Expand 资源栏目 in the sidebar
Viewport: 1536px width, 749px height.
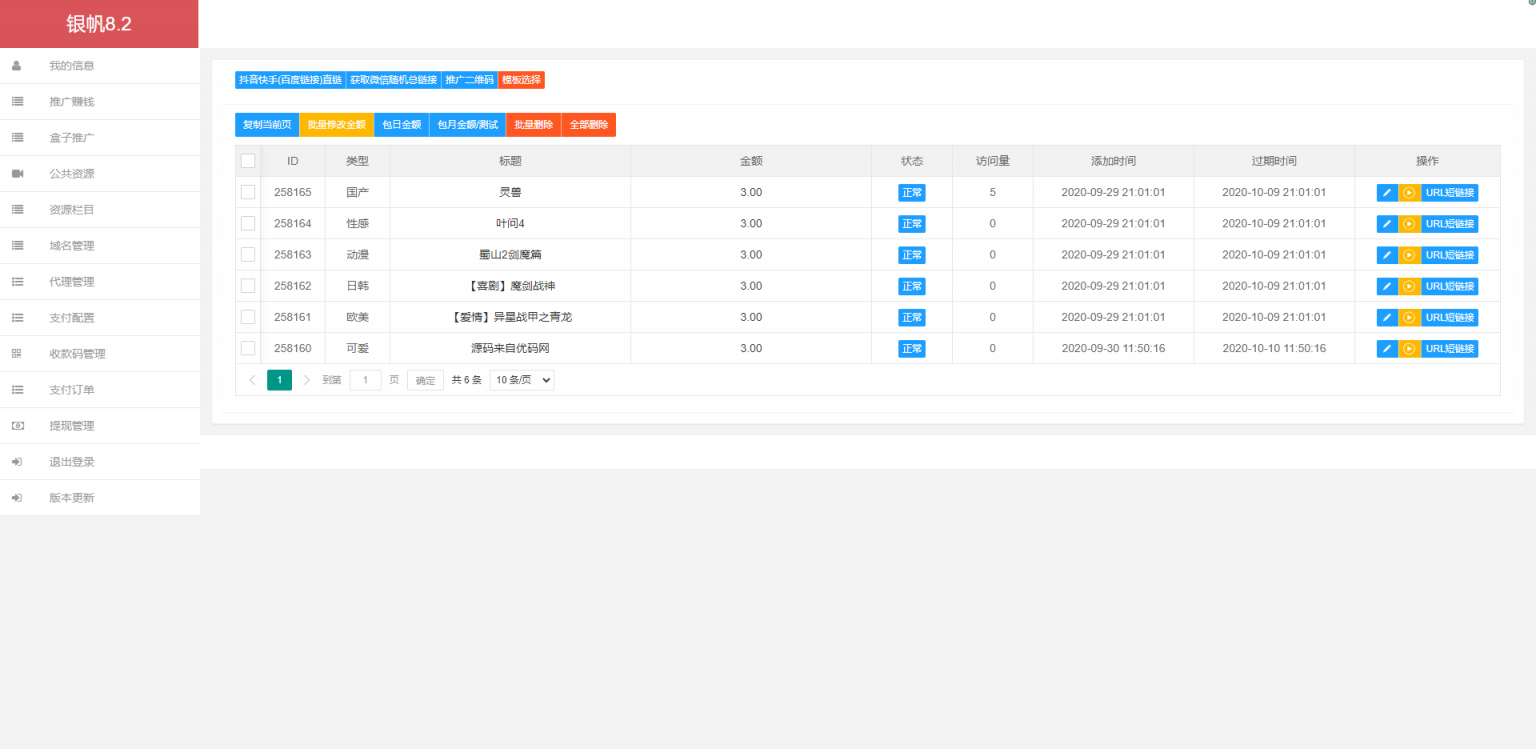pyautogui.click(x=72, y=209)
